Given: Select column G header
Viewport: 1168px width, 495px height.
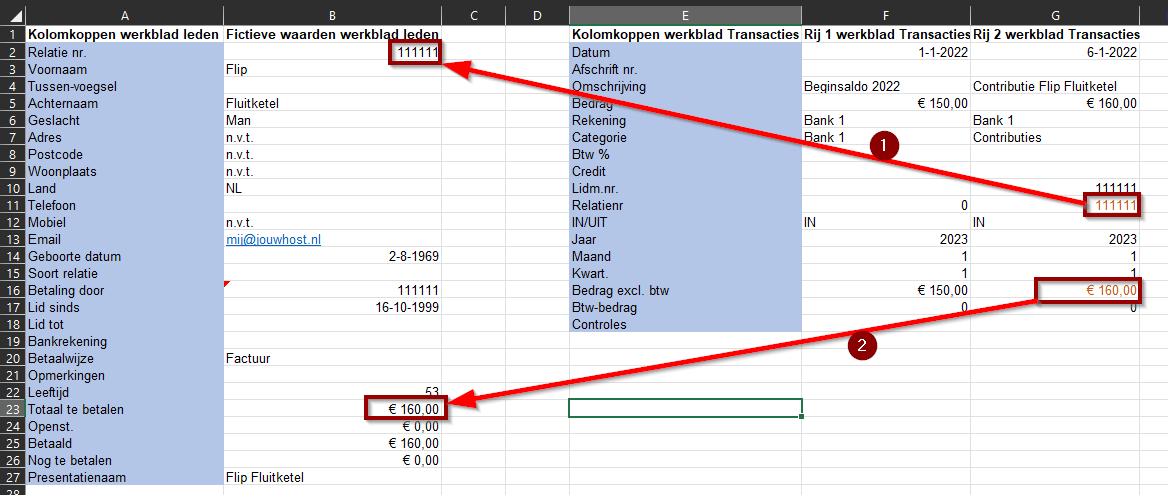Looking at the screenshot, I should click(x=1055, y=16).
